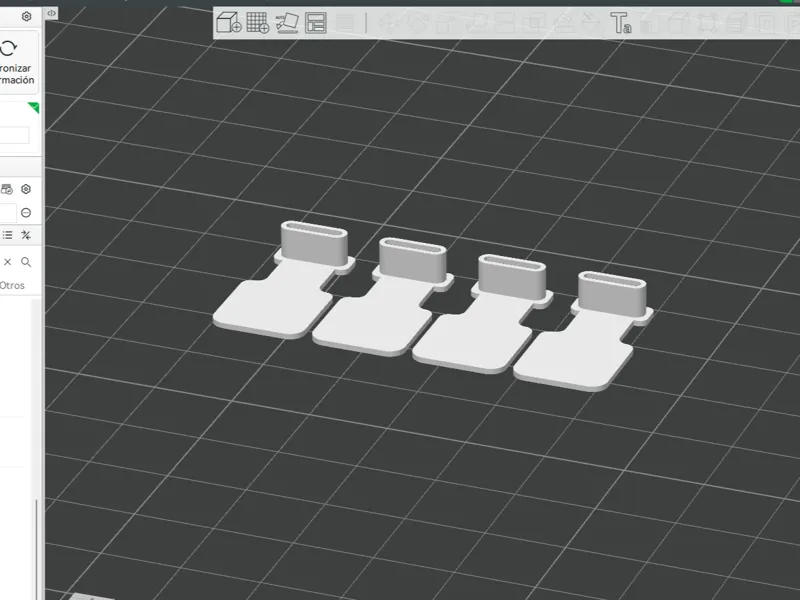Collapse the sidebar using the arrows handle
Screen dimensions: 800x600
(51, 13)
